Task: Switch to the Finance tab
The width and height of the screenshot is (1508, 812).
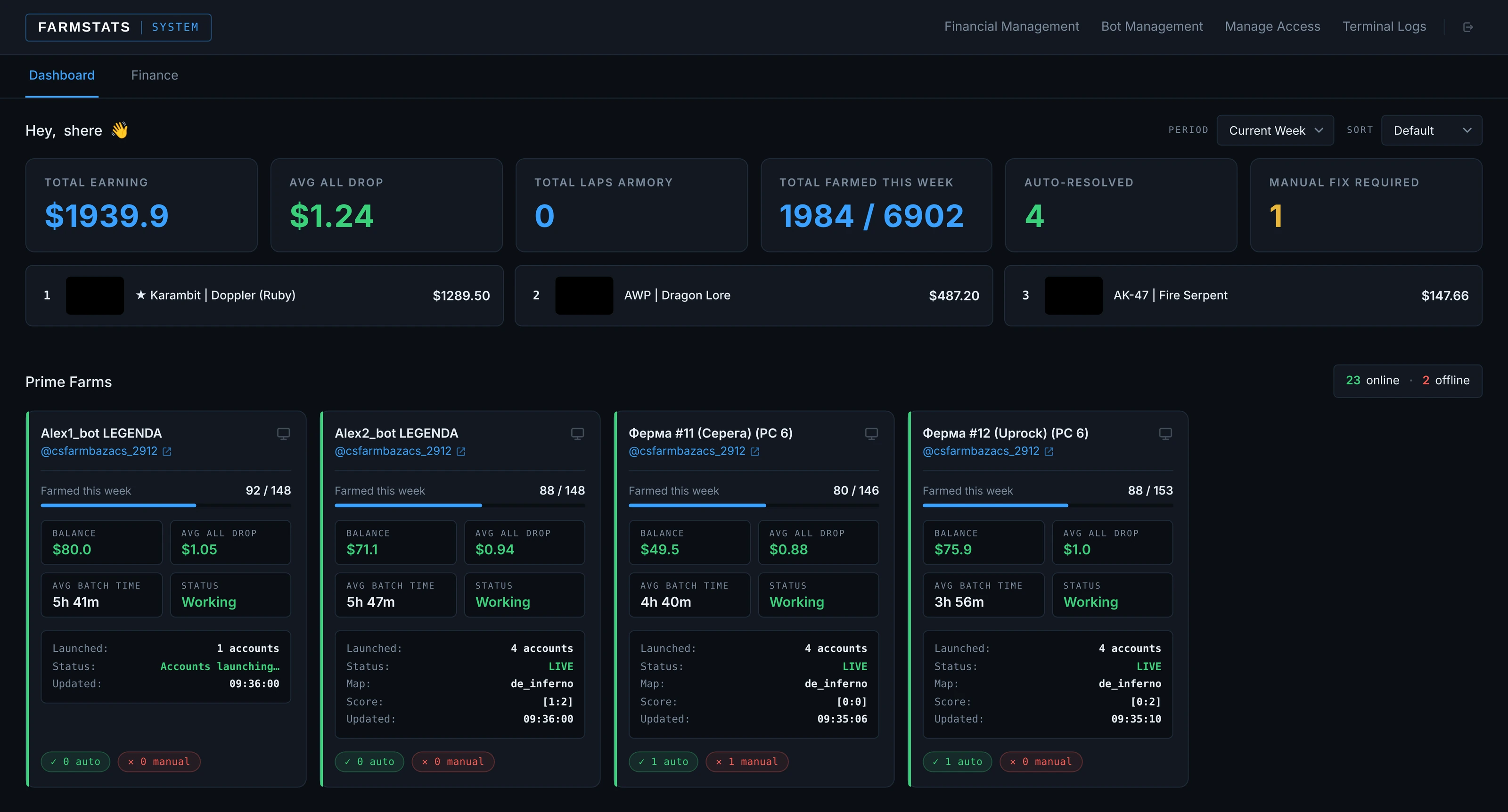Action: (155, 75)
